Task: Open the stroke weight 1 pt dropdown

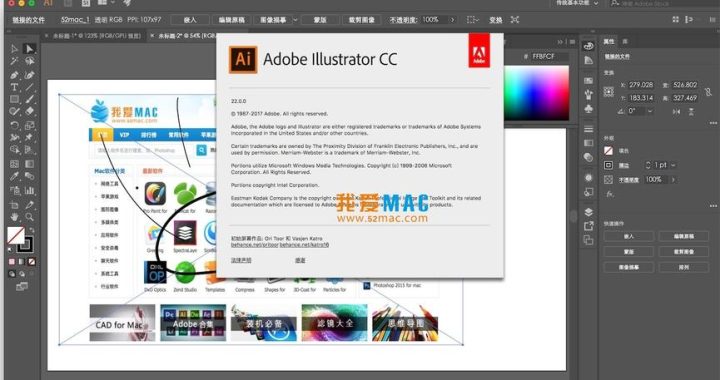Action: [x=673, y=165]
